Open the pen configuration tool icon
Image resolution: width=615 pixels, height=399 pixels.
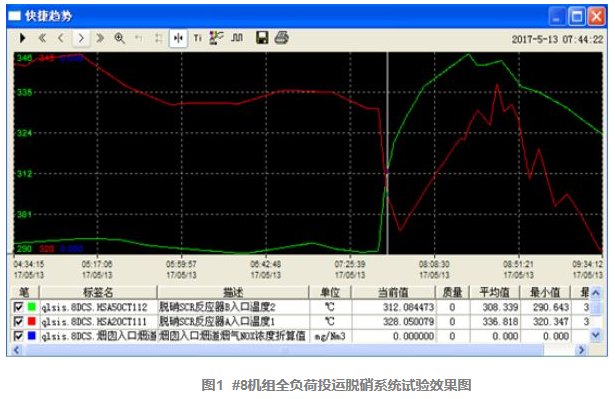click(x=217, y=38)
